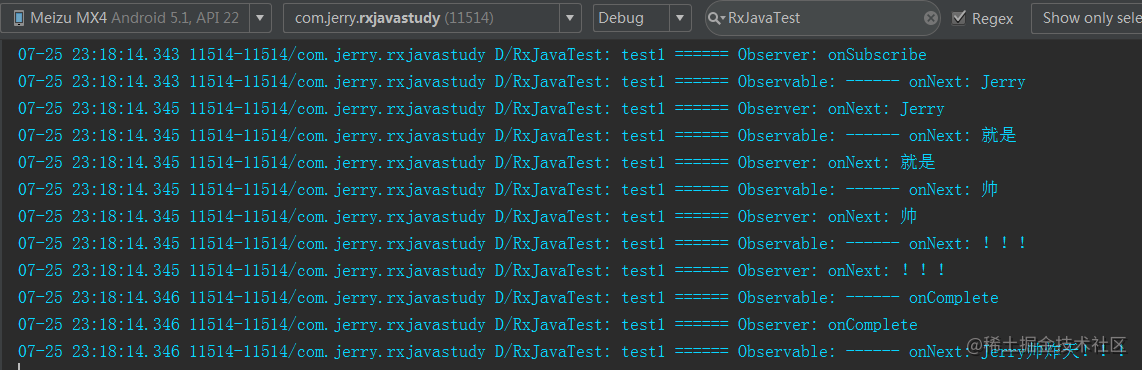The height and width of the screenshot is (370, 1142).
Task: Select the Observer: onComplete log line
Action: pos(468,324)
